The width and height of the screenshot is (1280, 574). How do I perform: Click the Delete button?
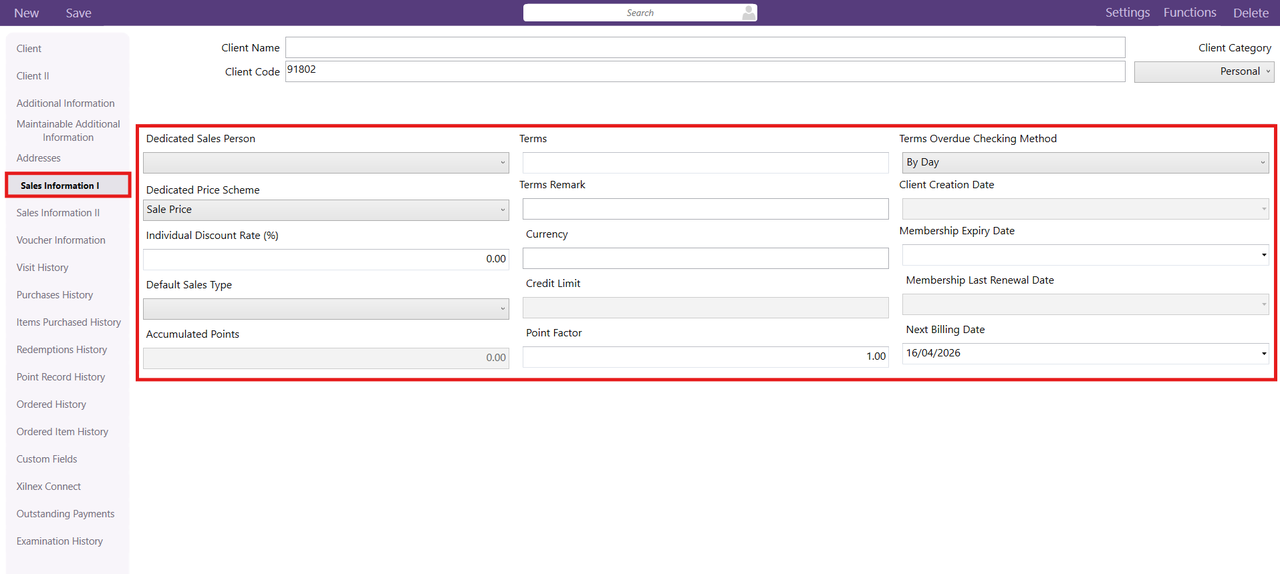pos(1250,13)
